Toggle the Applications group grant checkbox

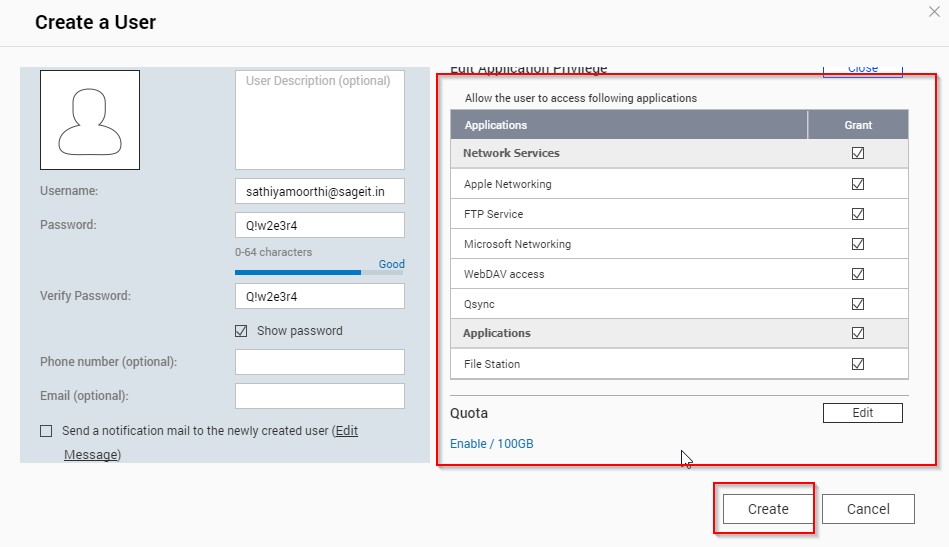857,334
